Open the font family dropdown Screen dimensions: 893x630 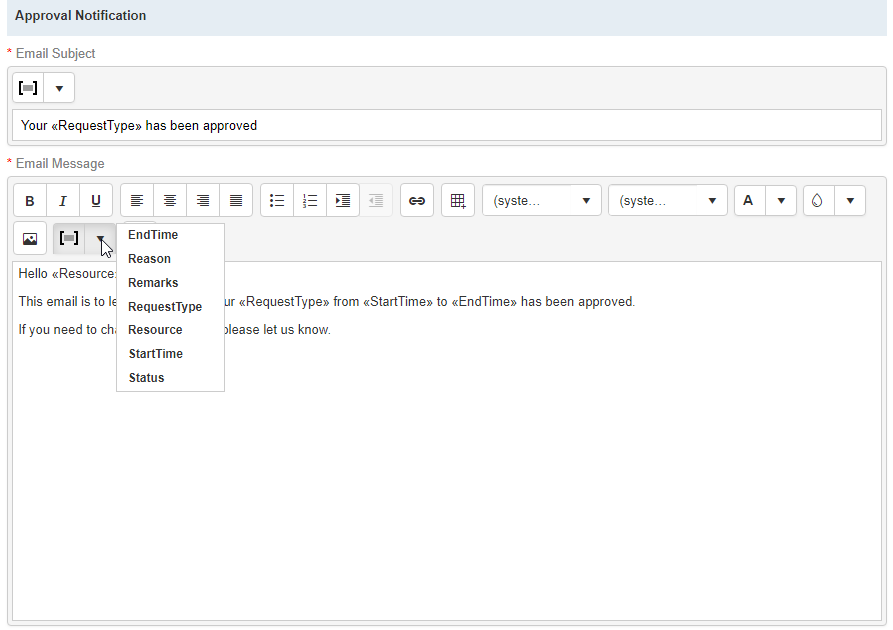[x=541, y=200]
